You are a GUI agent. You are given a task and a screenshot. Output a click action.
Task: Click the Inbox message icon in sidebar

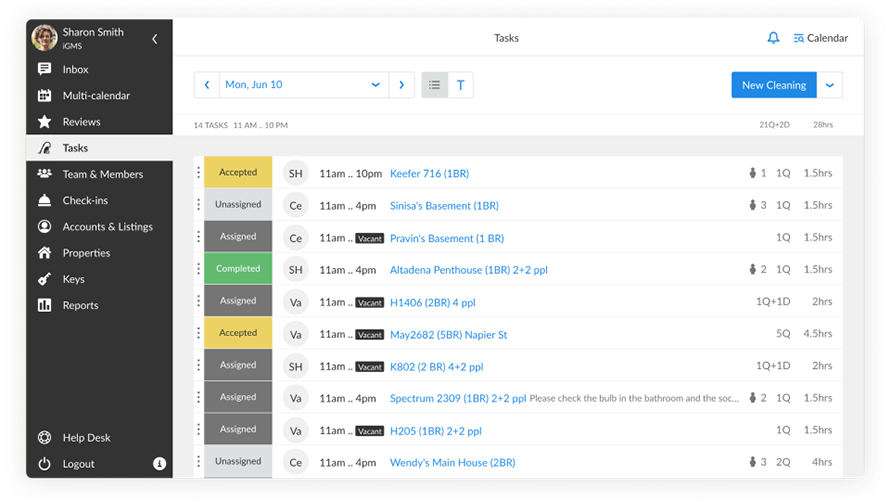point(44,69)
